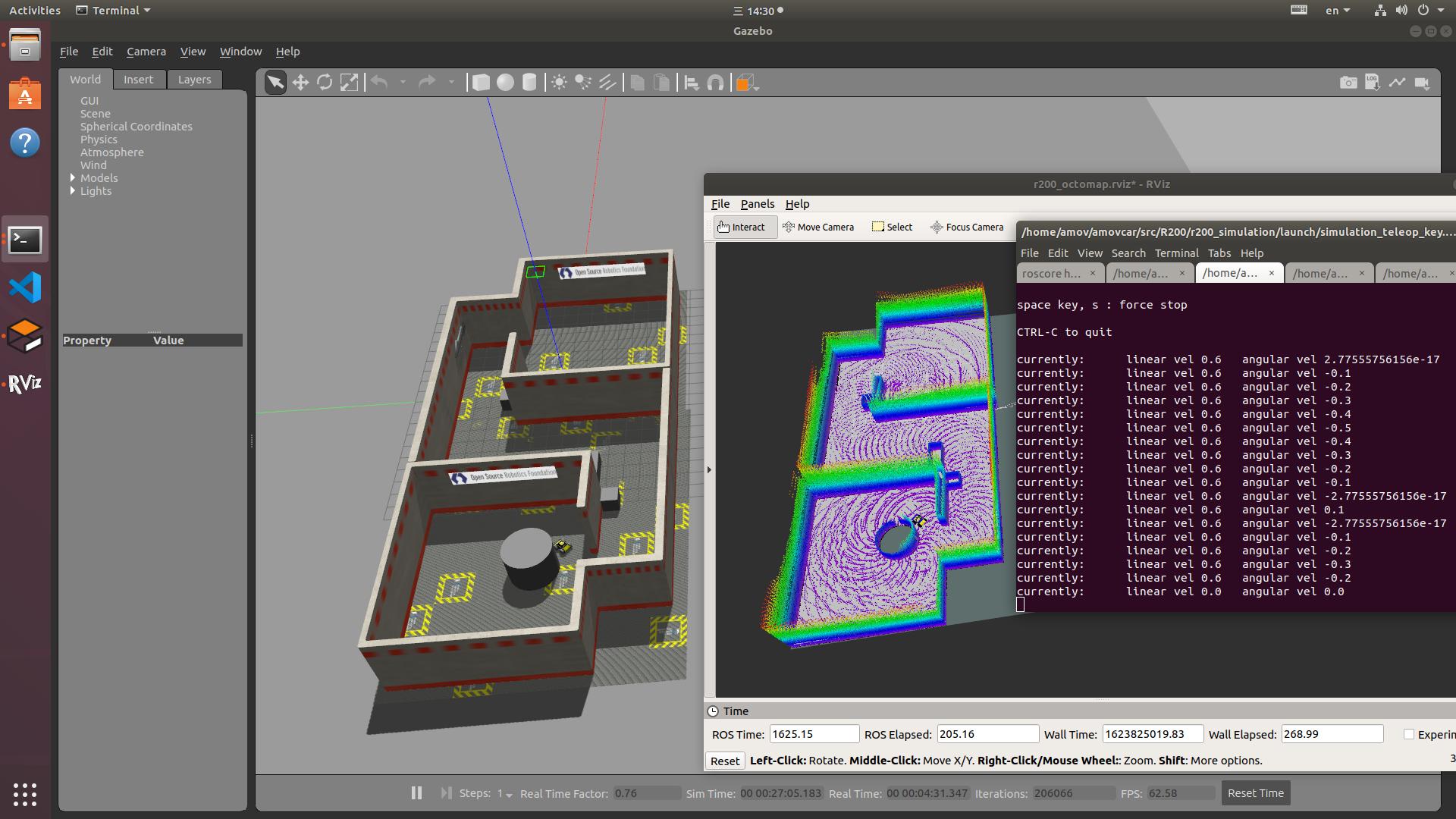1456x819 pixels.
Task: Open Gazebo Help menu
Action: click(x=287, y=52)
